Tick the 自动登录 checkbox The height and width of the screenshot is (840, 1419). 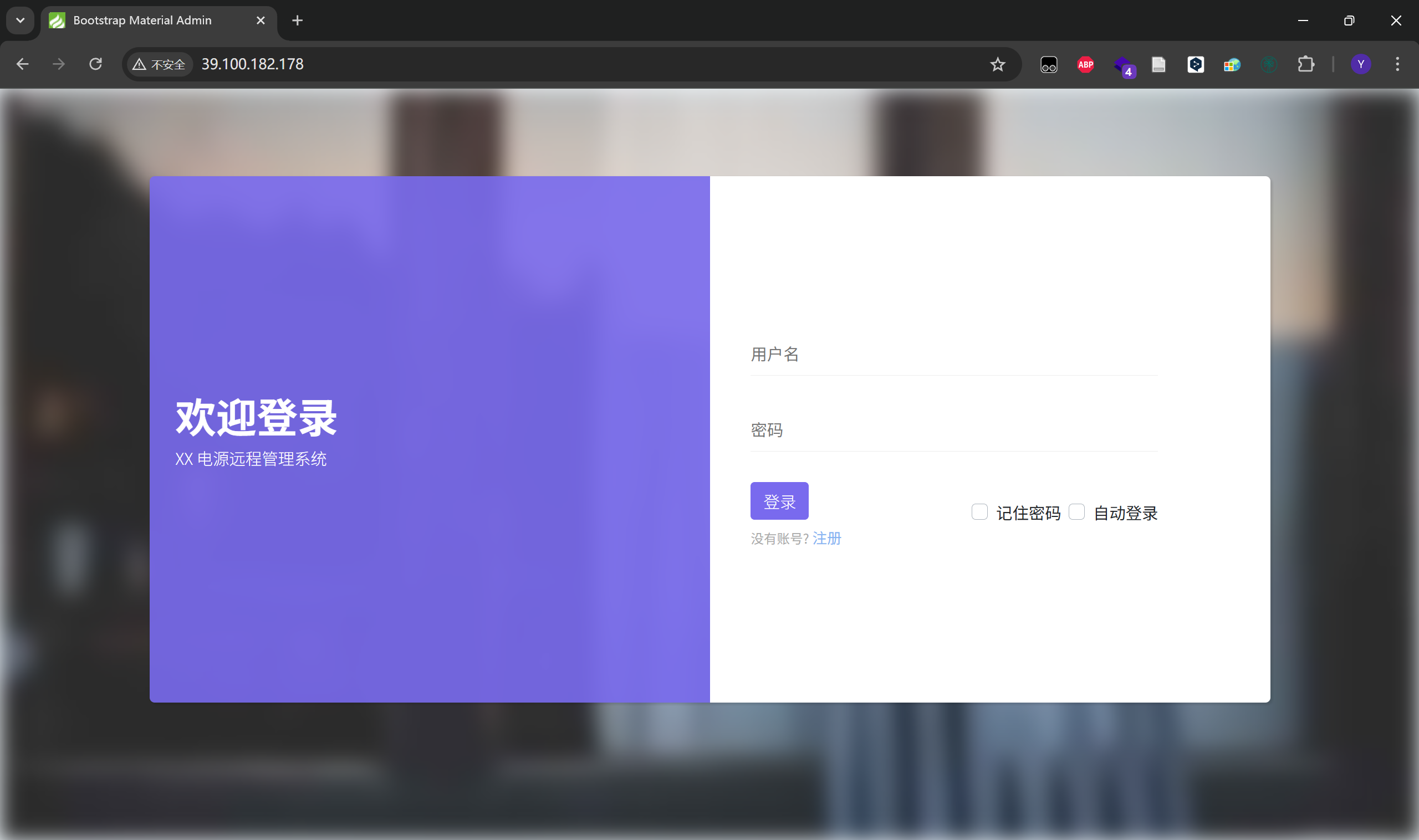point(1076,511)
